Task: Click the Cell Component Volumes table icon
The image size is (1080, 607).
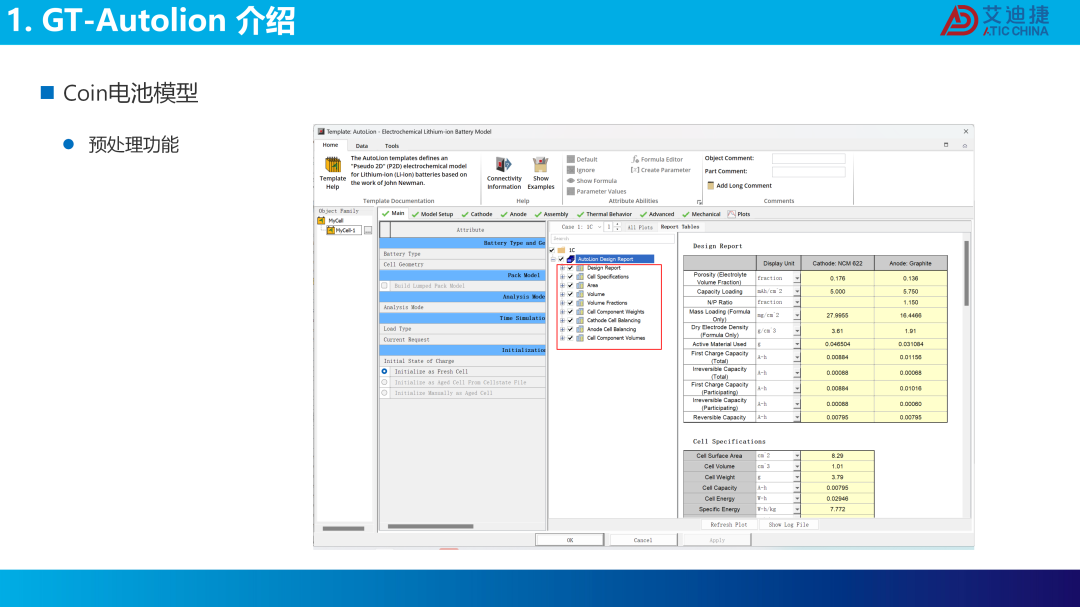Action: click(x=580, y=338)
